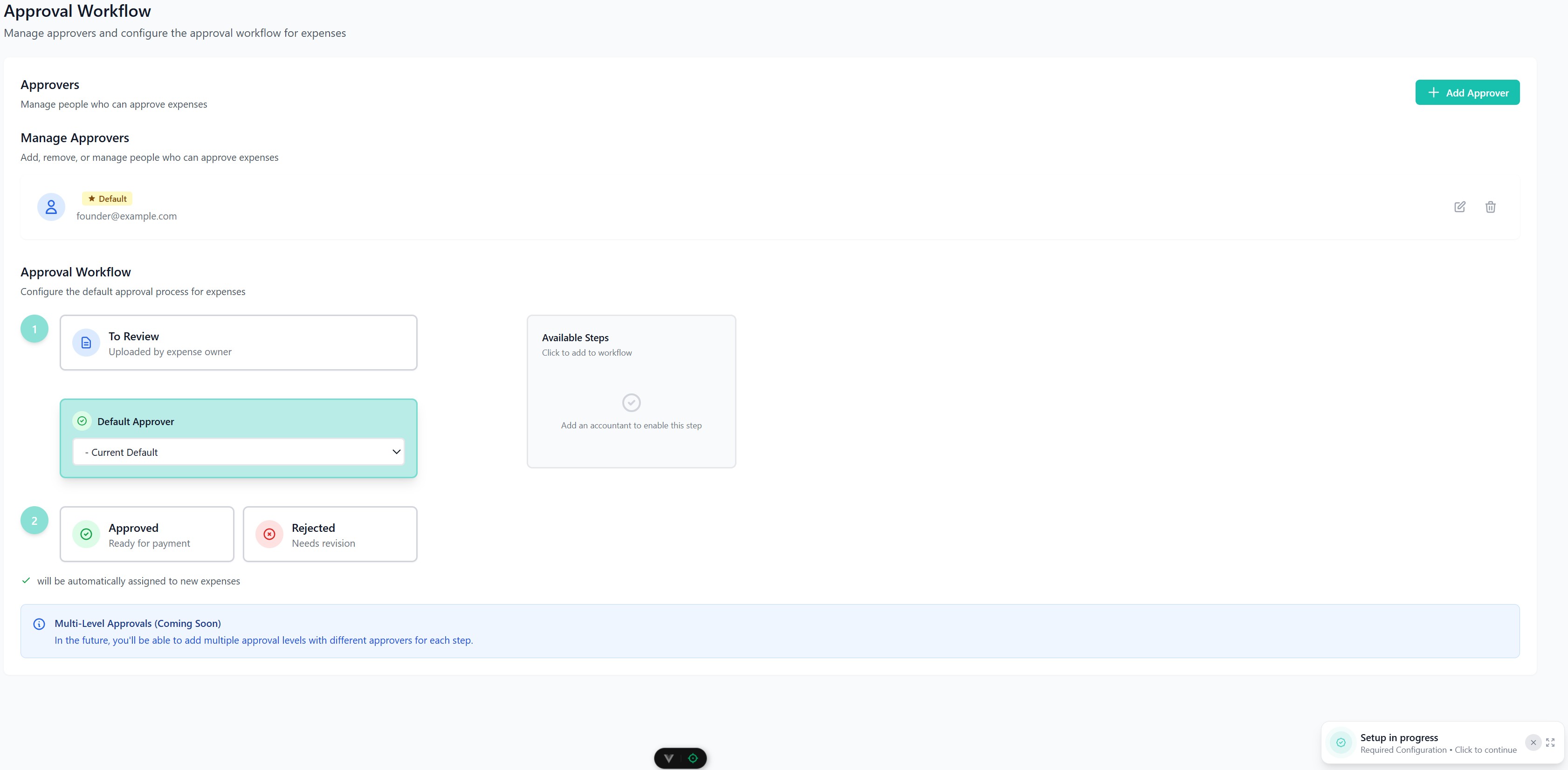The height and width of the screenshot is (770, 1568).
Task: Click the trash icon to delete the approver
Action: [1490, 207]
